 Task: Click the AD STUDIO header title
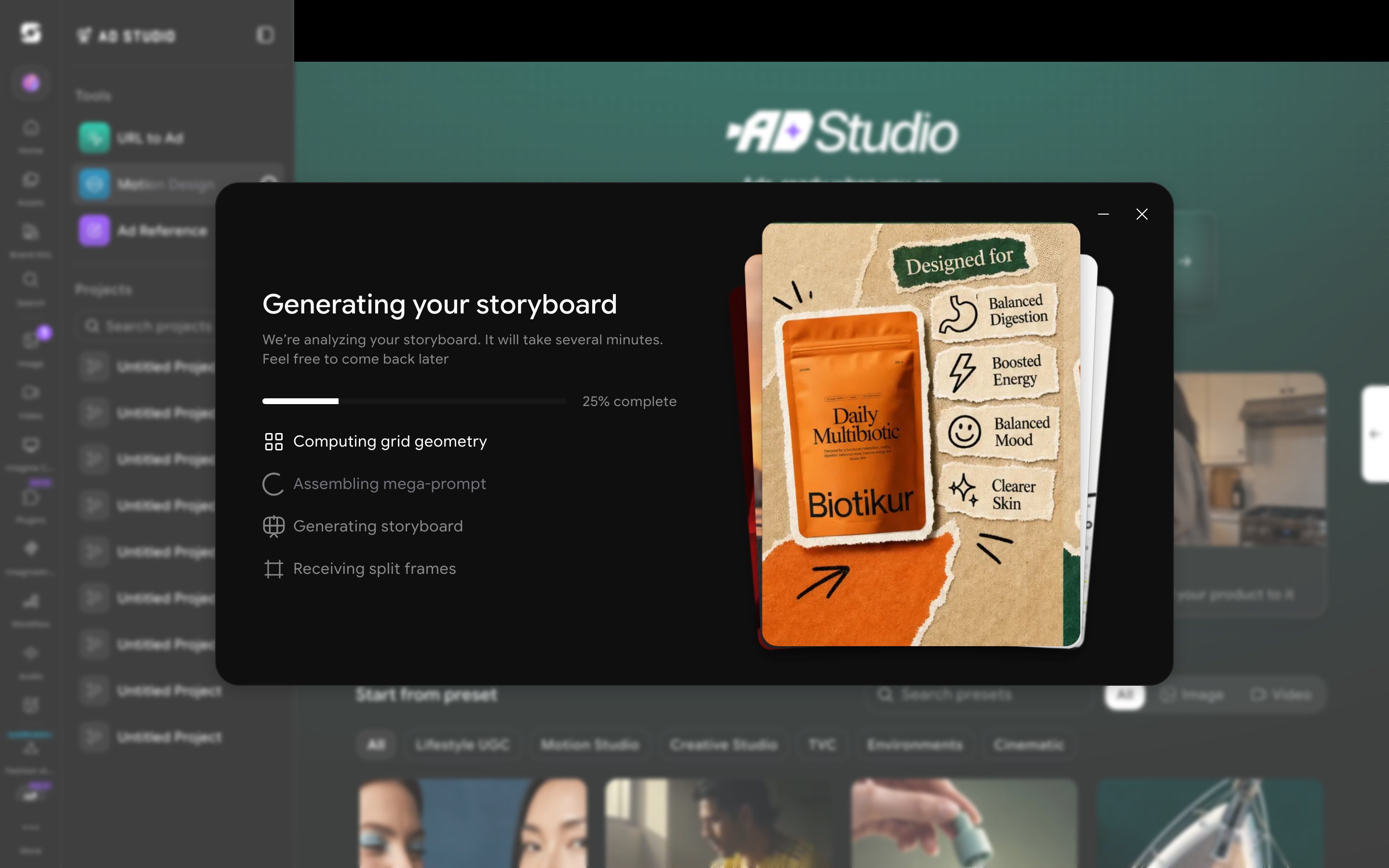tap(136, 36)
